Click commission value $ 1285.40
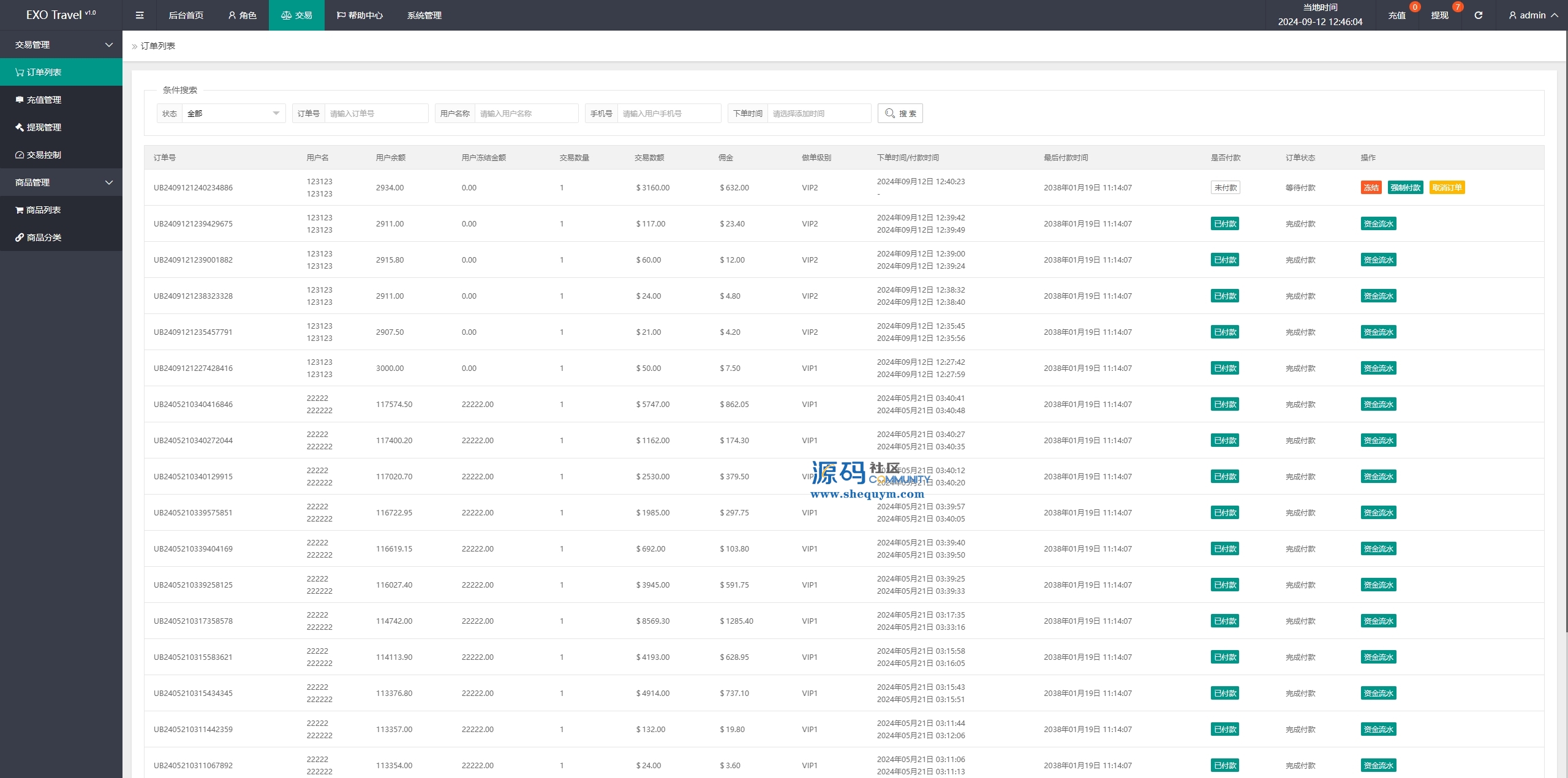 [736, 621]
